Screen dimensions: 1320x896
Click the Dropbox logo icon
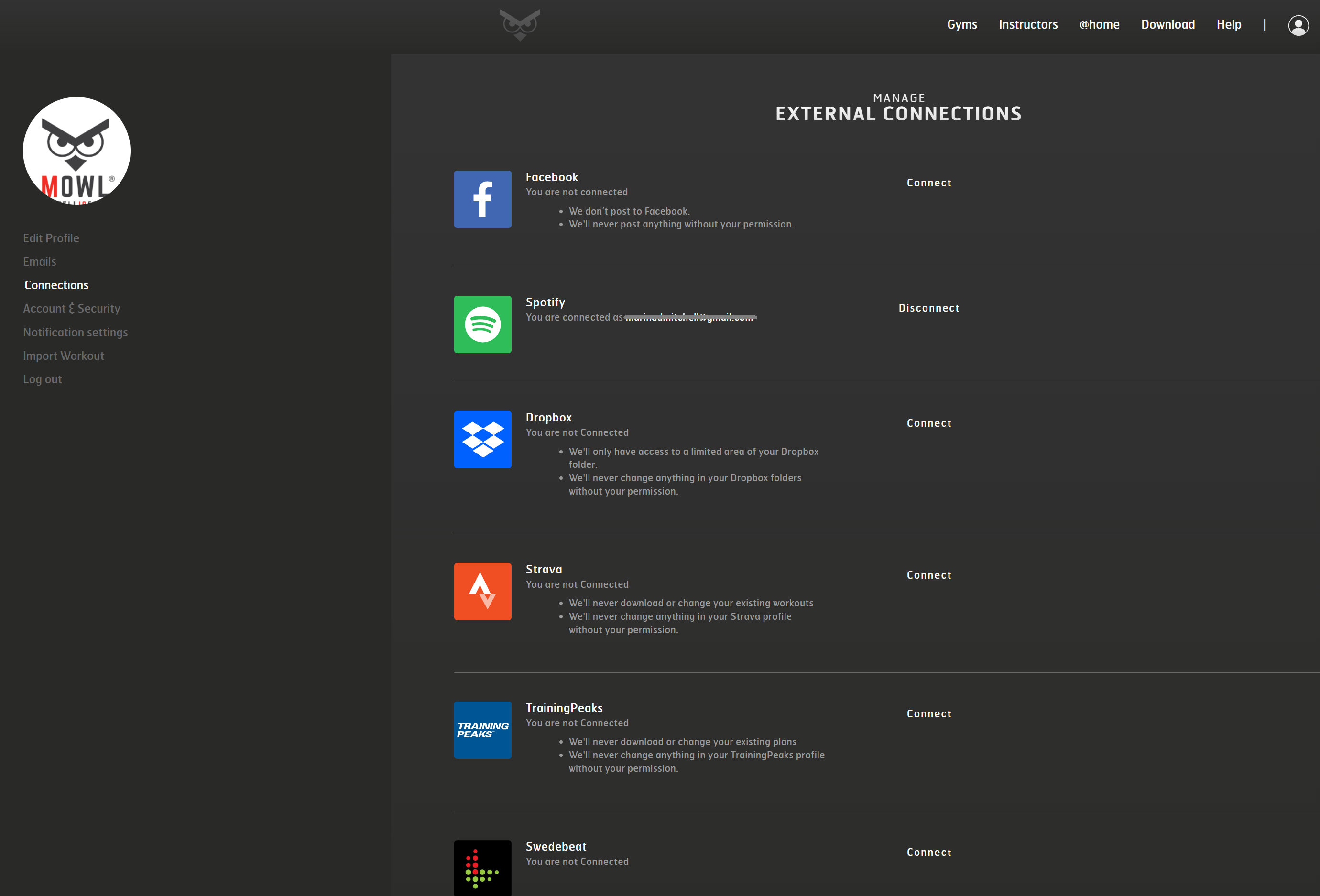click(482, 440)
